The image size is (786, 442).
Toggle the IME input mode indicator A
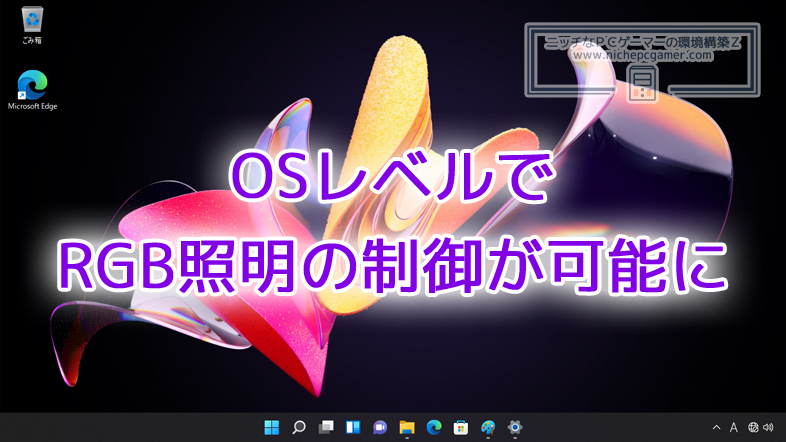pos(733,427)
